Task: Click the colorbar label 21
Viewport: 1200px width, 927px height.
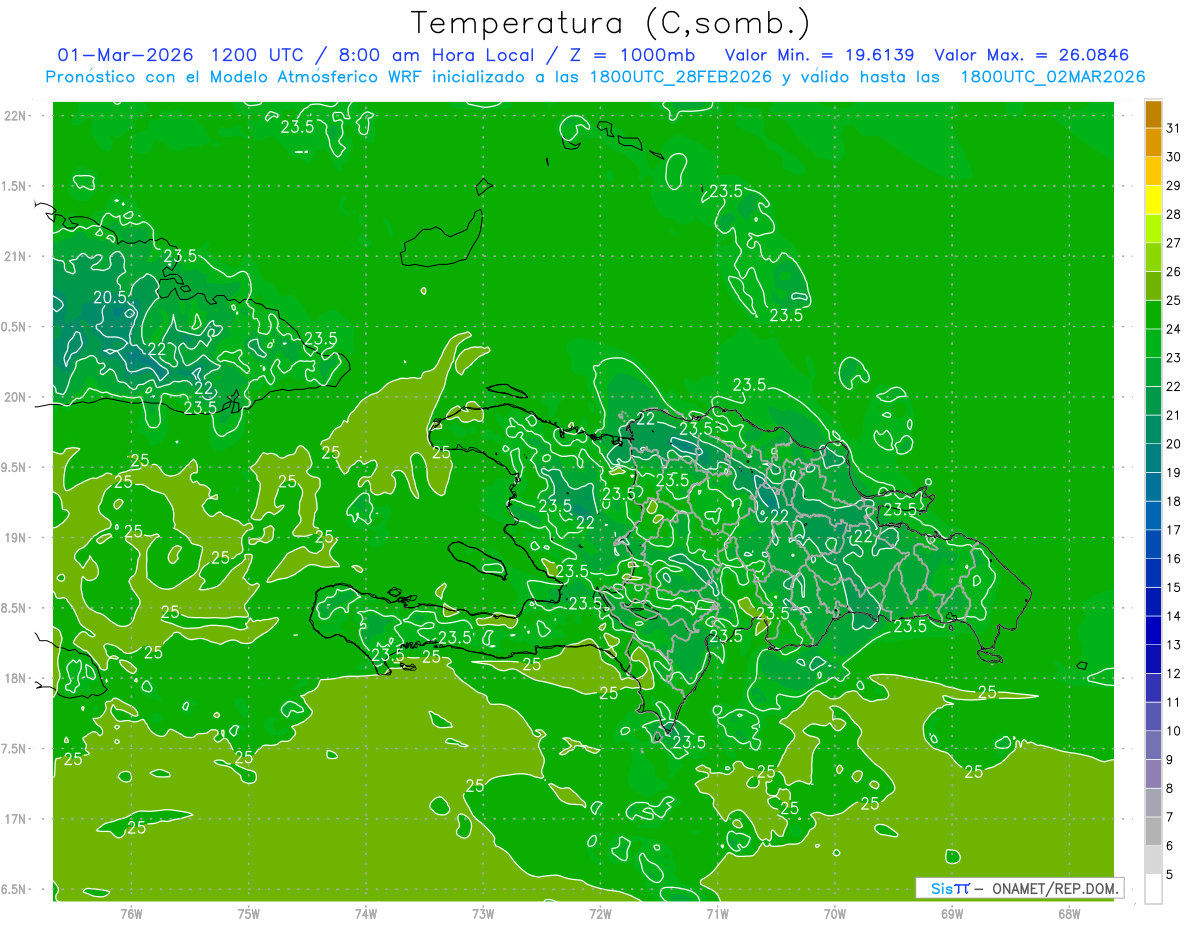Action: point(1174,415)
